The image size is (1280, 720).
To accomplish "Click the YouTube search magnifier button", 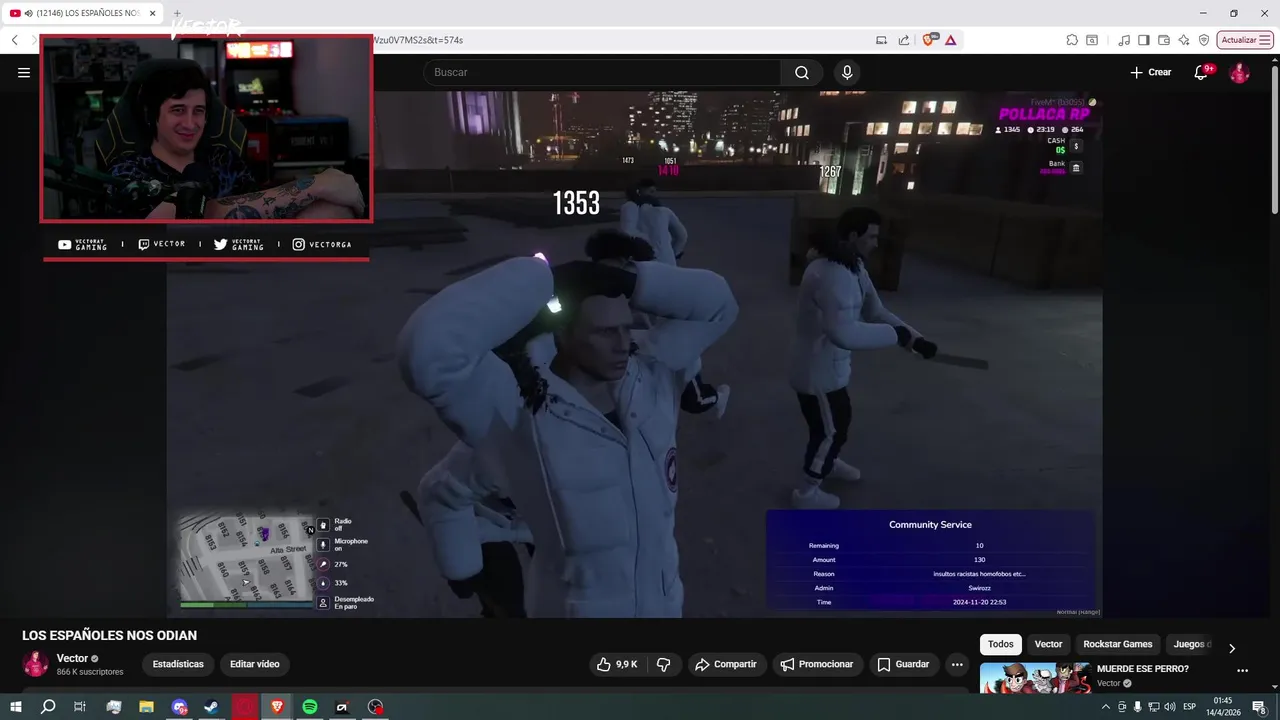I will [802, 72].
